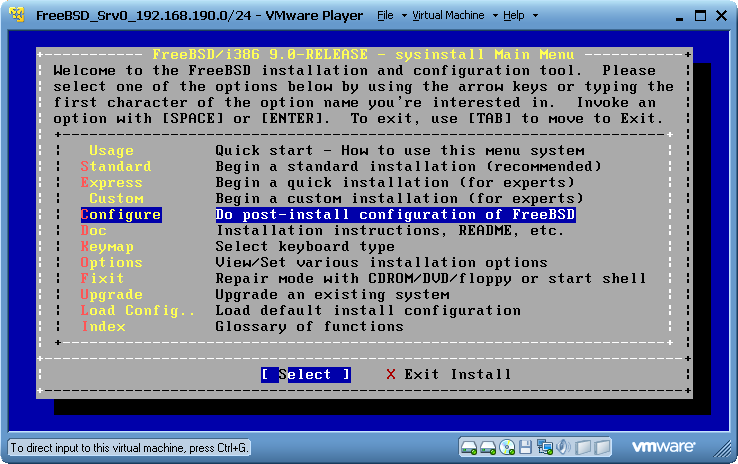Select the Express installation entry
Image resolution: width=738 pixels, height=464 pixels.
coord(112,183)
